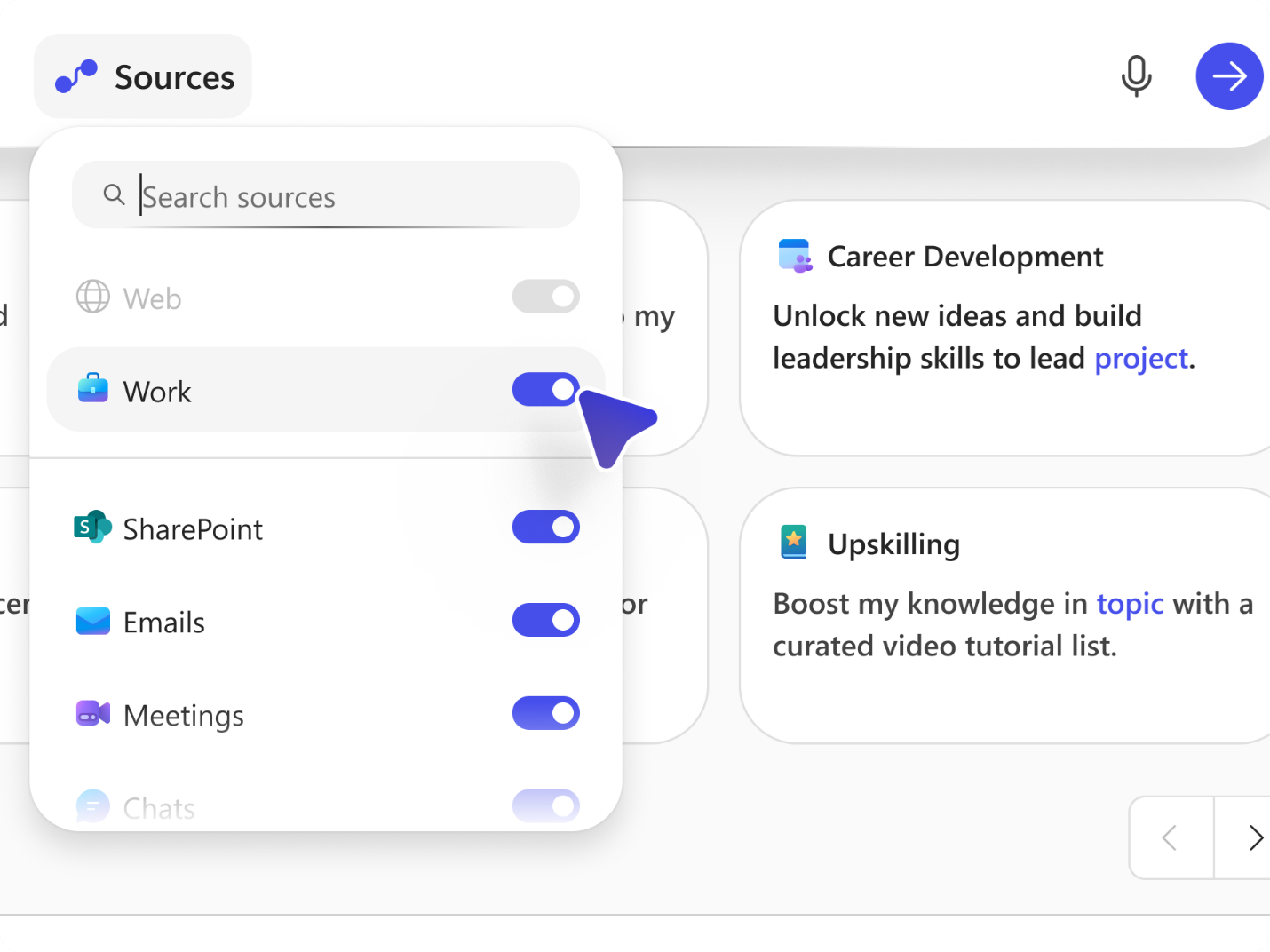Screen dimensions: 1270x952
Task: Enable the Web source toggle
Action: pyautogui.click(x=545, y=297)
